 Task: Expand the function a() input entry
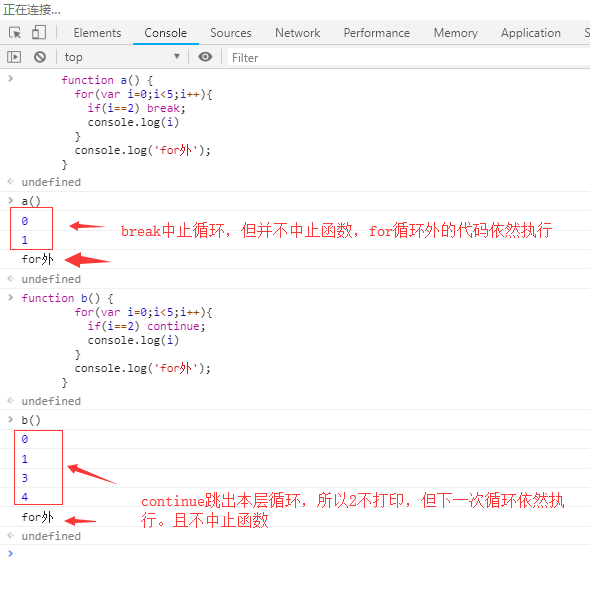click(x=11, y=79)
